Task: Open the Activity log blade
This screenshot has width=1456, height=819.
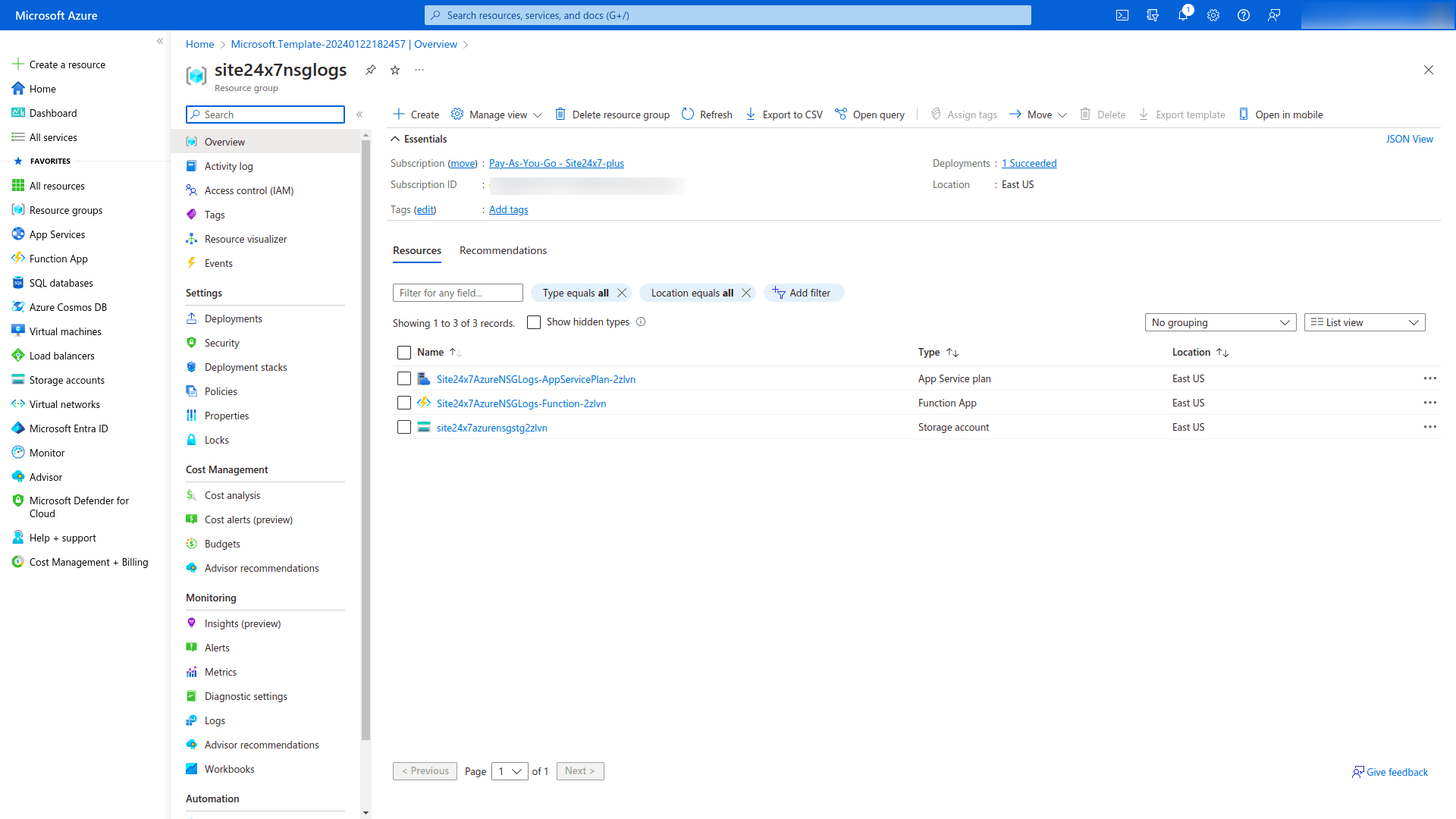Action: pyautogui.click(x=228, y=166)
